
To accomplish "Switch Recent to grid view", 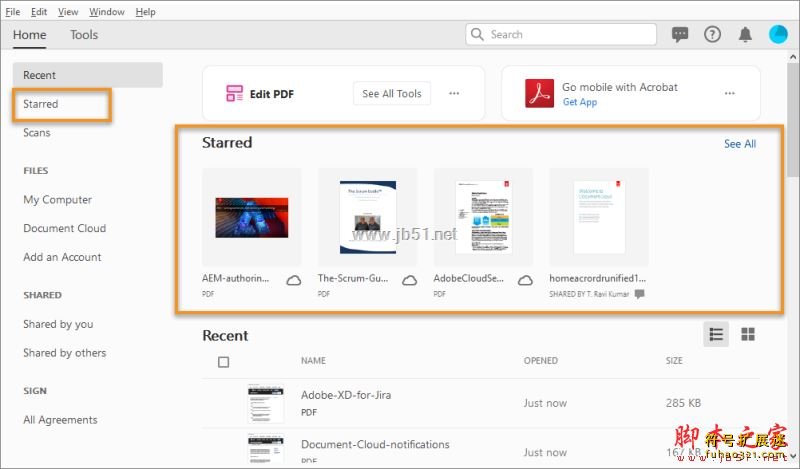I will pos(748,334).
